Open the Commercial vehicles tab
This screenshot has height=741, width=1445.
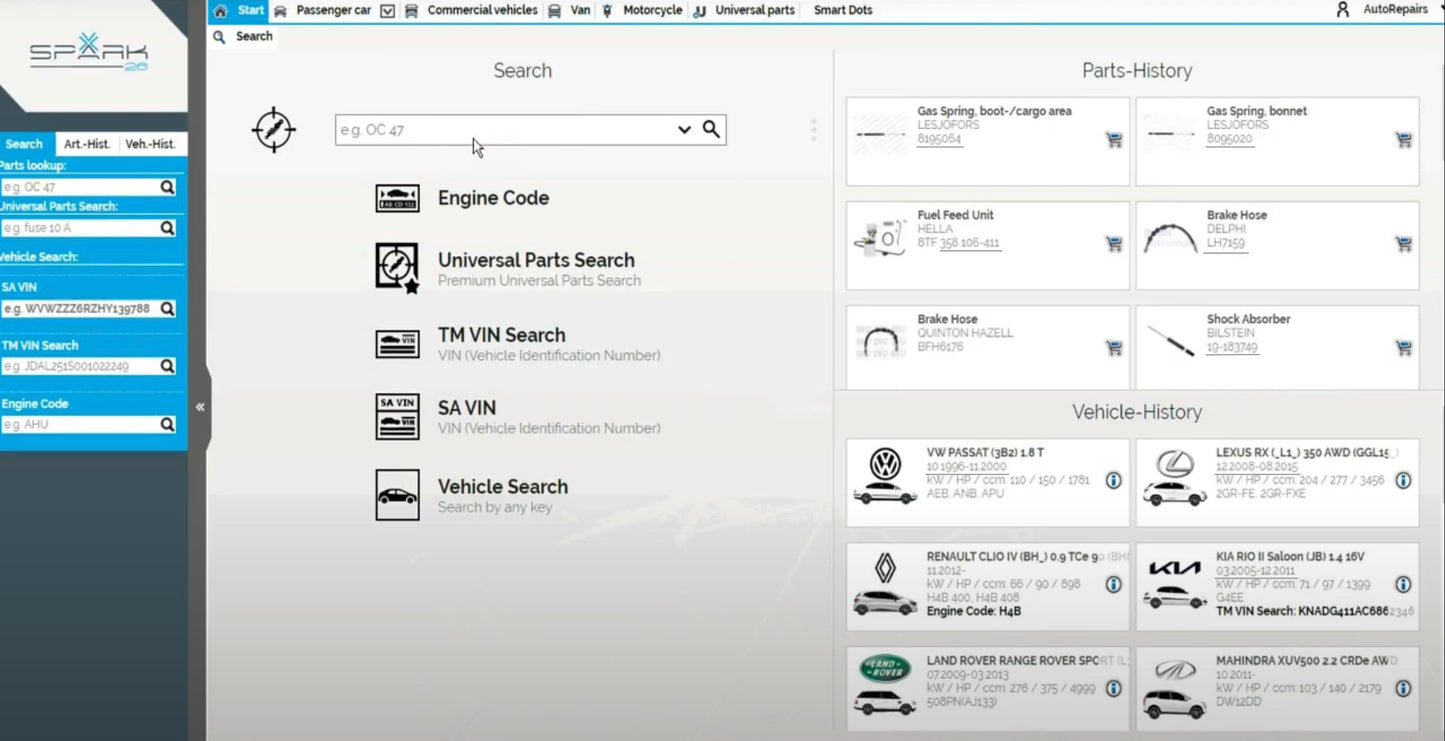(482, 10)
